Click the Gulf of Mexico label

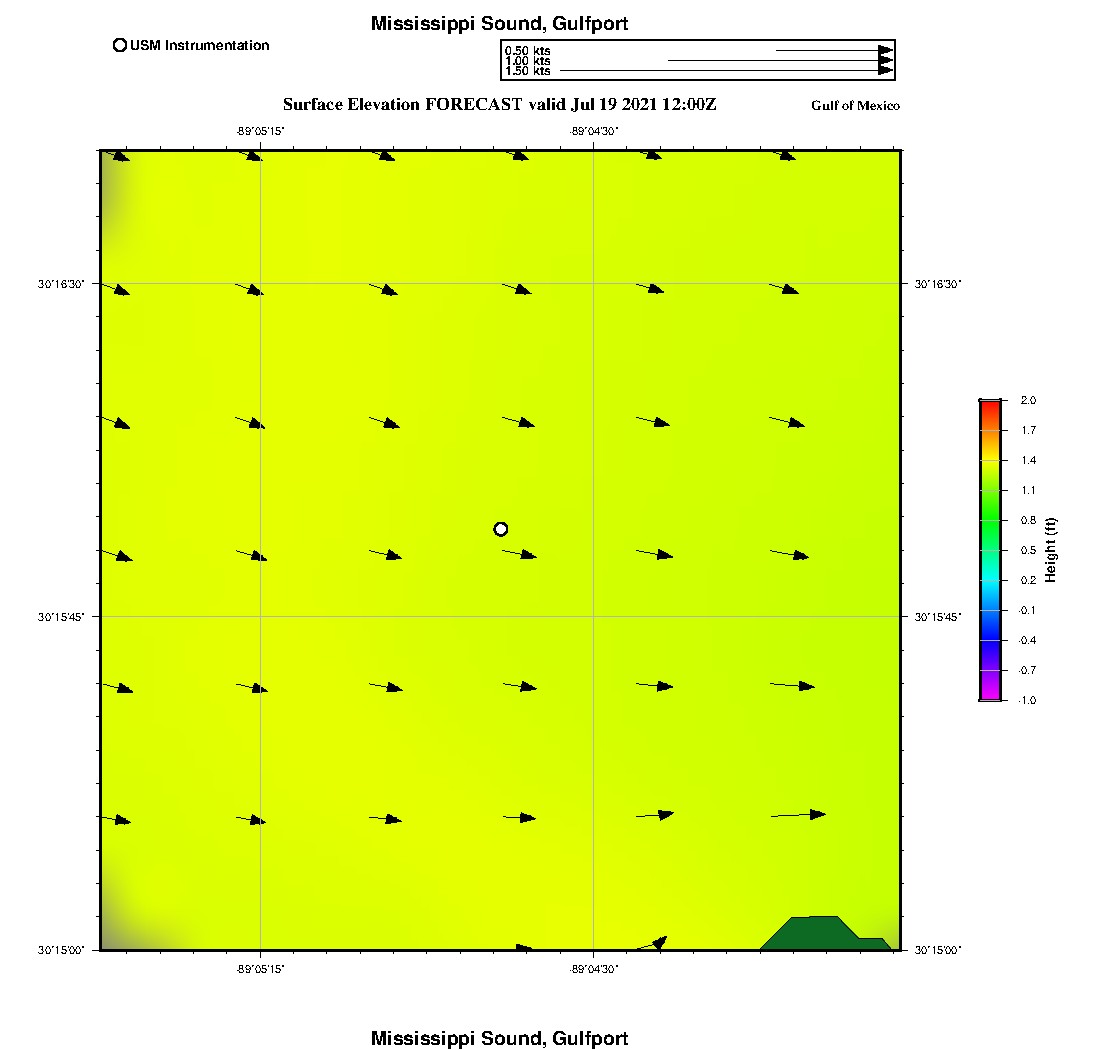[x=855, y=106]
